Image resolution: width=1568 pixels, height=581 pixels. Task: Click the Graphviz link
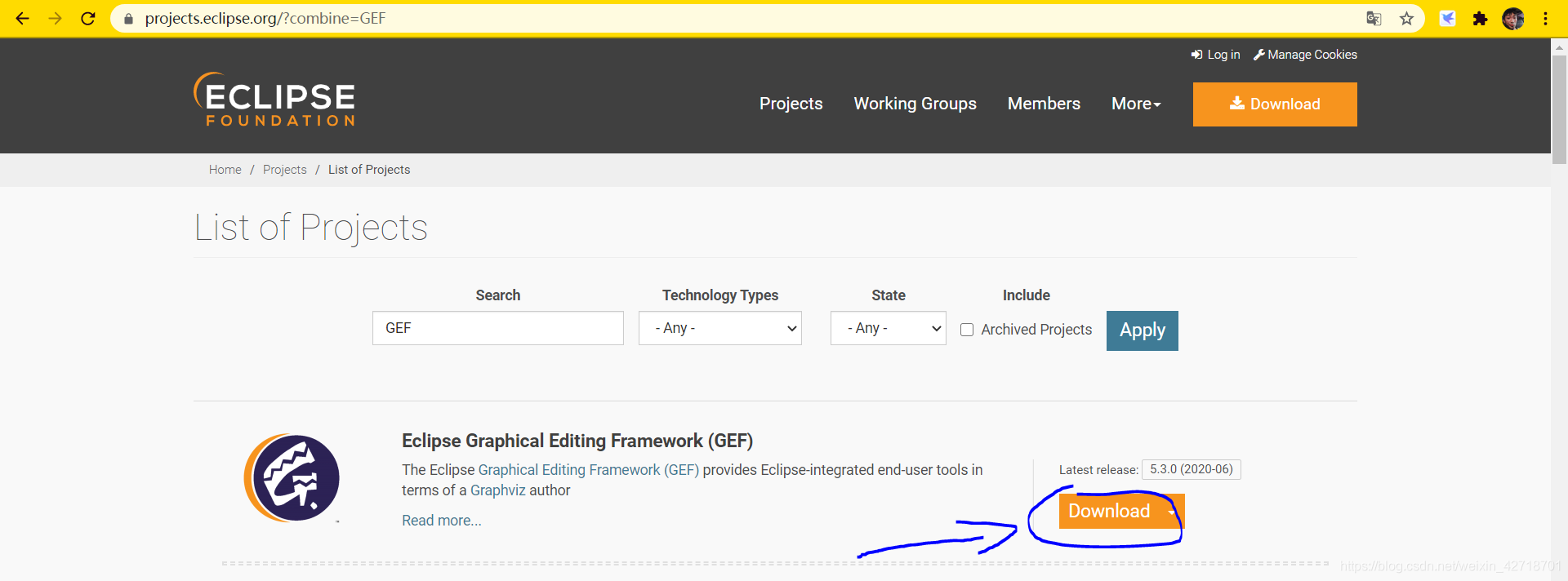498,490
